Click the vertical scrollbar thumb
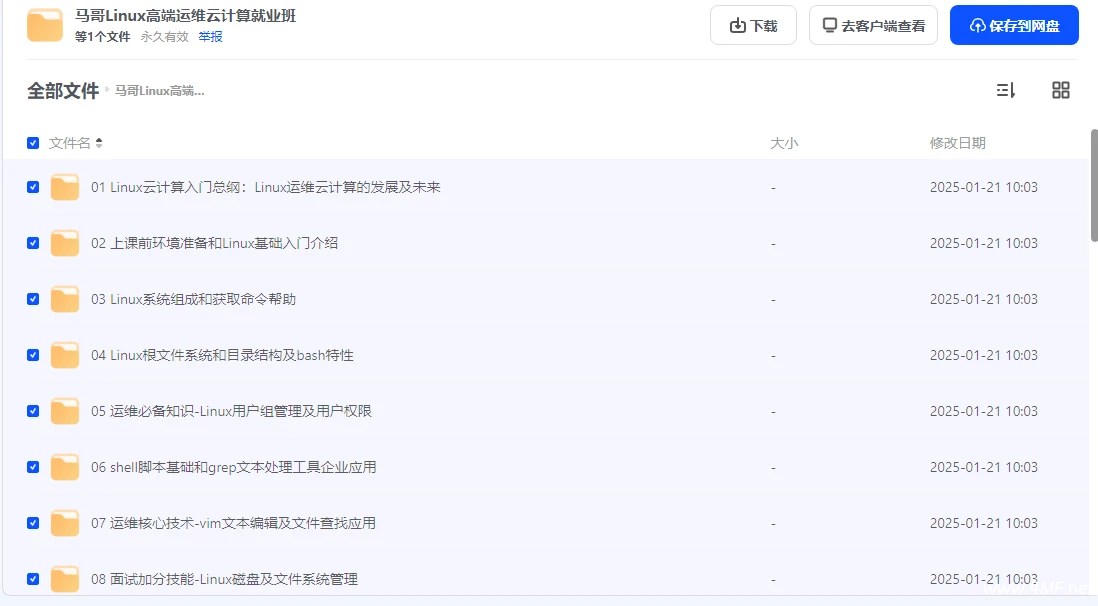The width and height of the screenshot is (1098, 606). (1093, 185)
